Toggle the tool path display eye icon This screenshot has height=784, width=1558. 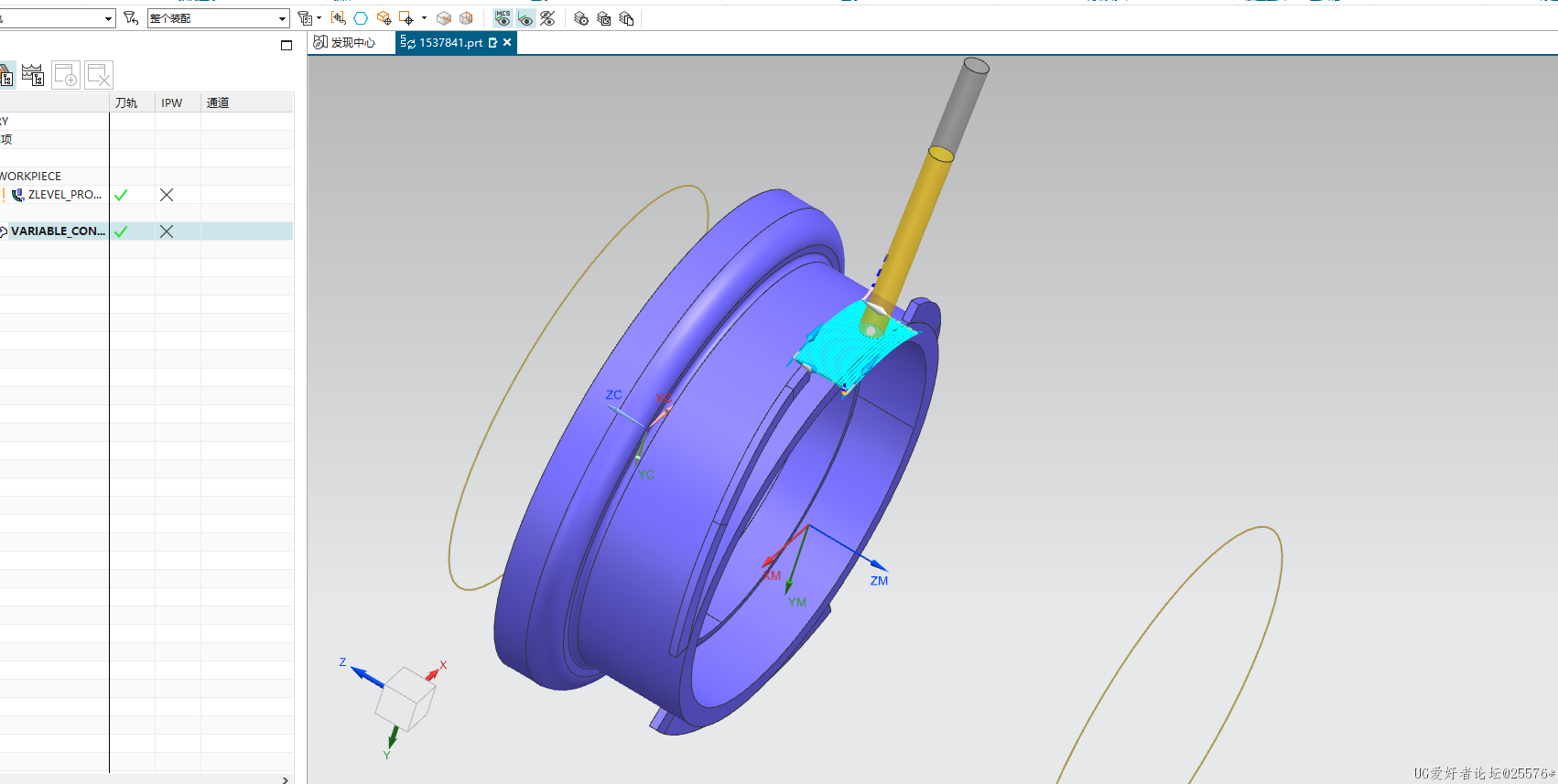(x=525, y=18)
